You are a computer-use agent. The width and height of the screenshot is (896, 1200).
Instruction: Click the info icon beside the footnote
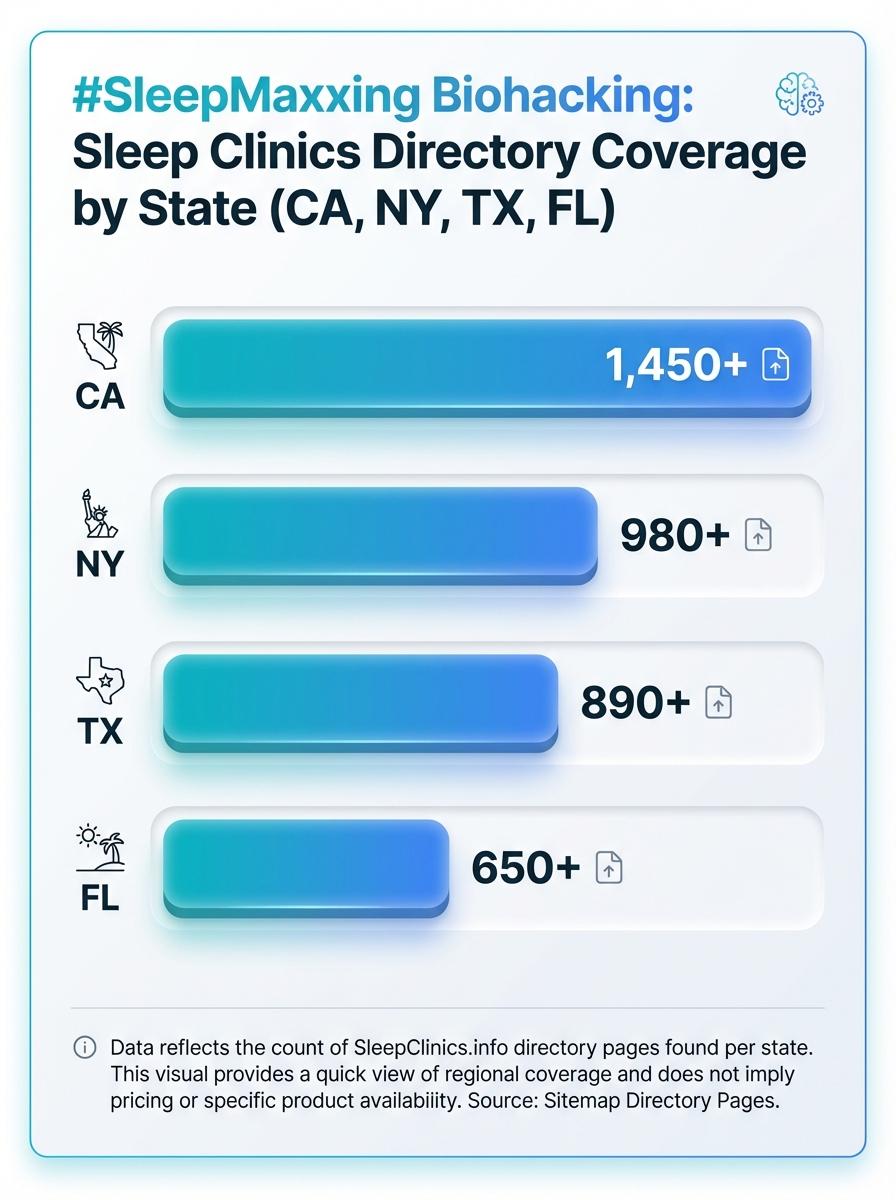[85, 1048]
